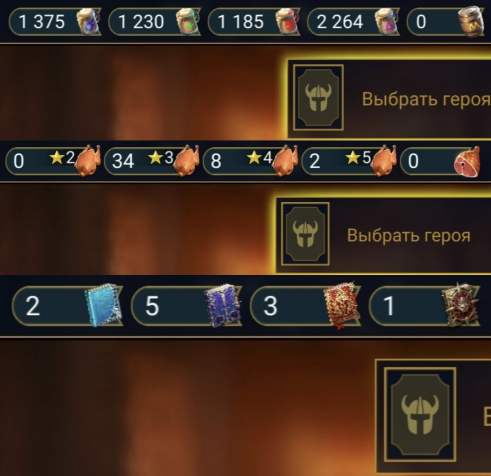Select the 2-star chicken counter
The width and height of the screenshot is (491, 476).
coord(53,161)
